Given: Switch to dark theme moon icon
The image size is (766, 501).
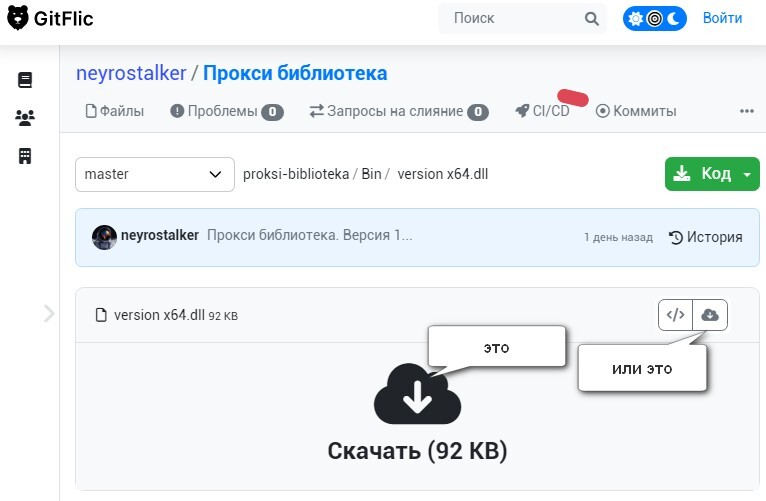Looking at the screenshot, I should [x=674, y=19].
